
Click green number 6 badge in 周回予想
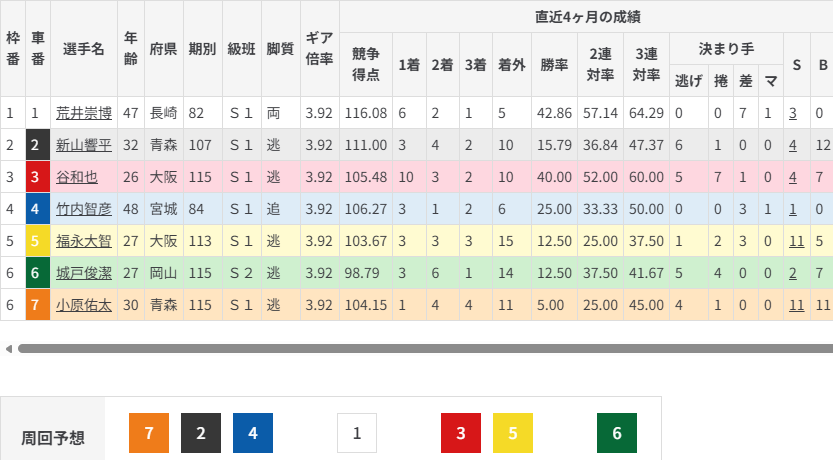click(x=617, y=433)
